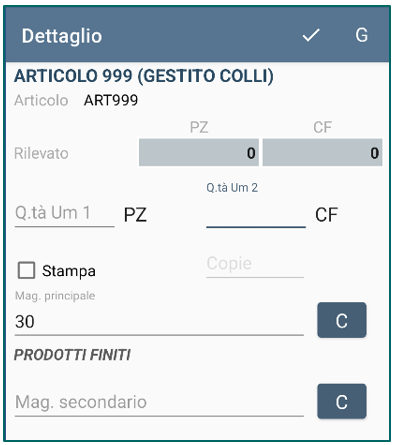Focus the Q.tà Um 1 input field
The height and width of the screenshot is (445, 394).
(64, 214)
